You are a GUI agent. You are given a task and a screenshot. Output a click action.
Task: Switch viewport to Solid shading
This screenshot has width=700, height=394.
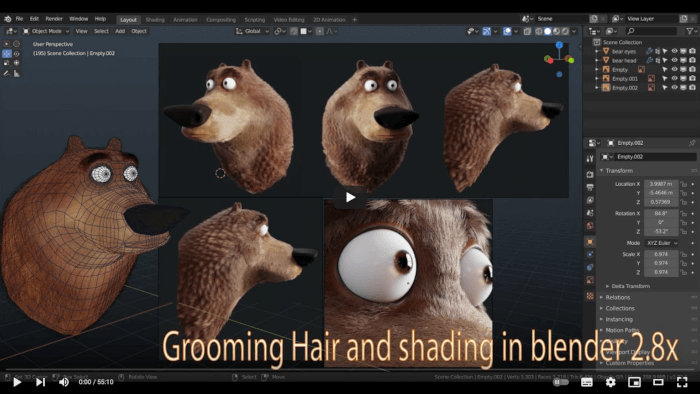click(548, 31)
